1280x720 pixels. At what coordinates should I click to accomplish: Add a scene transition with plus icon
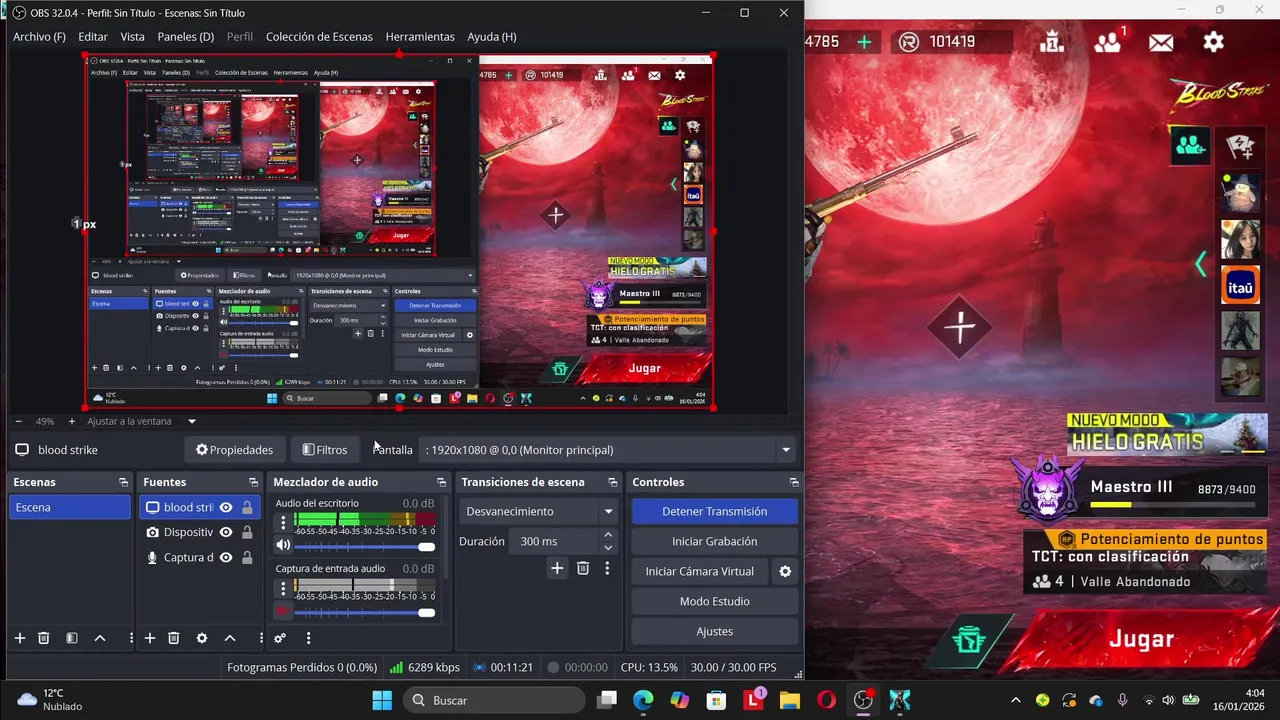pyautogui.click(x=557, y=568)
